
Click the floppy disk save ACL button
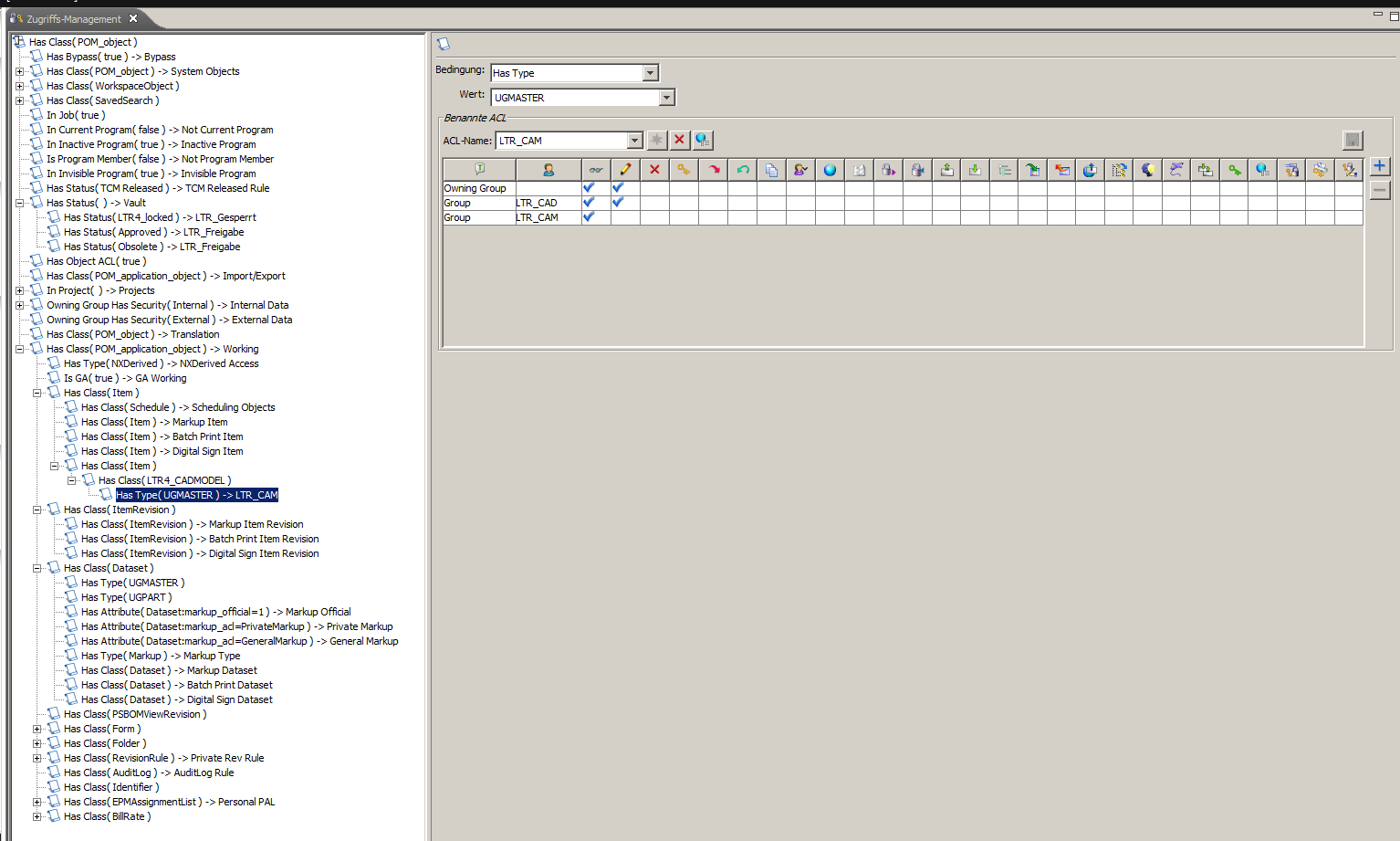(1353, 140)
